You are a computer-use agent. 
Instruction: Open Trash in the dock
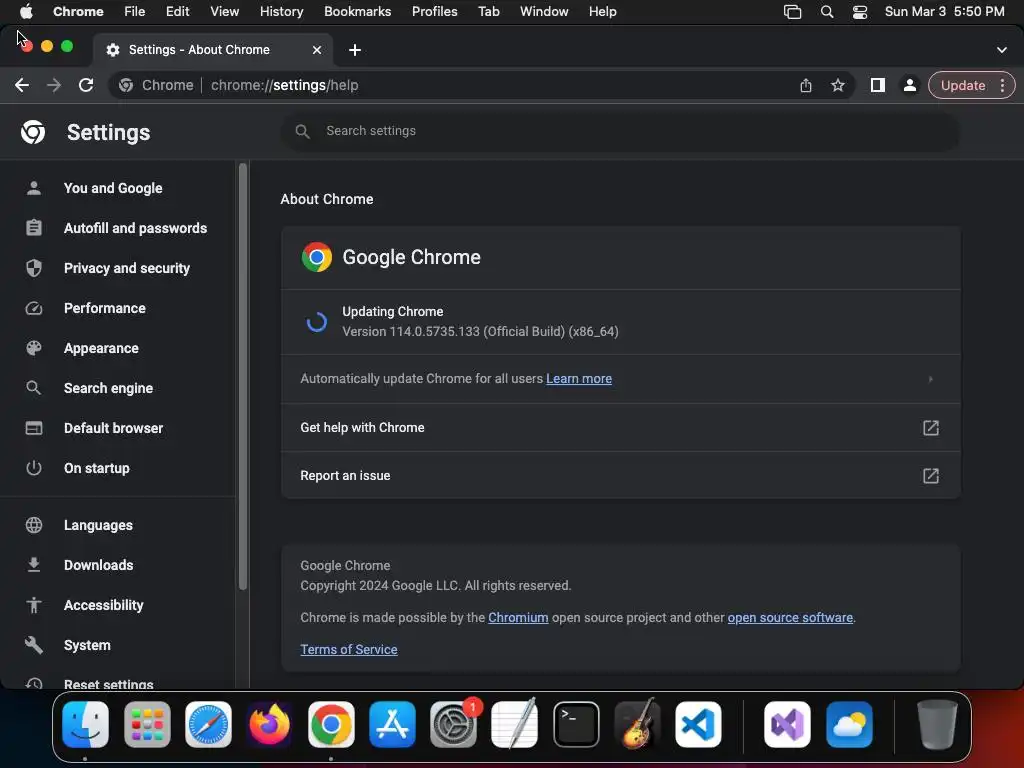[937, 724]
